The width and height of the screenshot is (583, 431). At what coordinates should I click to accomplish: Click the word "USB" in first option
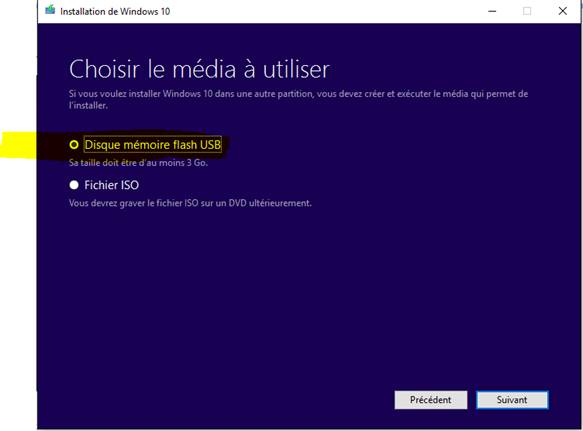[x=210, y=145]
